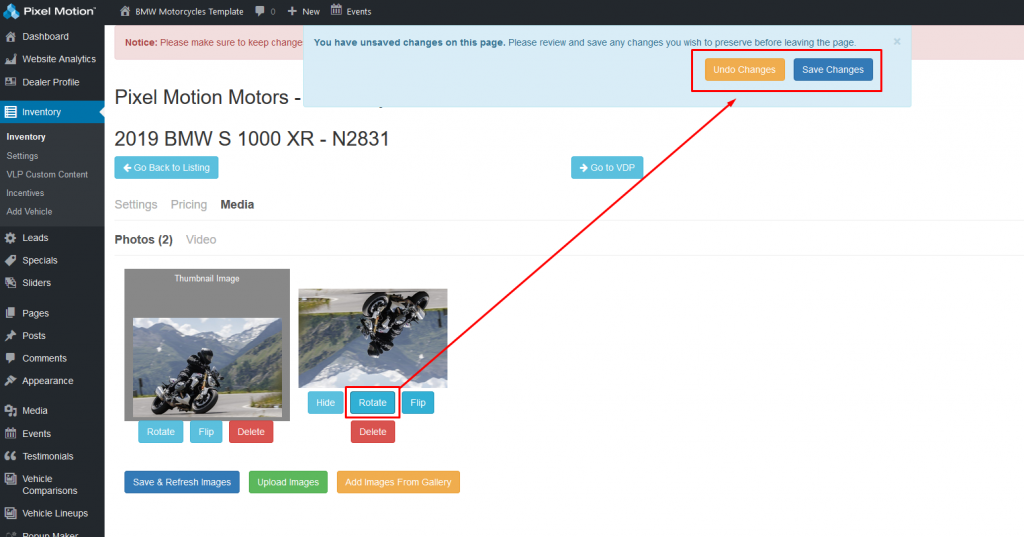Screen dimensions: 1024x537
Task: Click the Media sidebar icon
Action: pos(10,411)
